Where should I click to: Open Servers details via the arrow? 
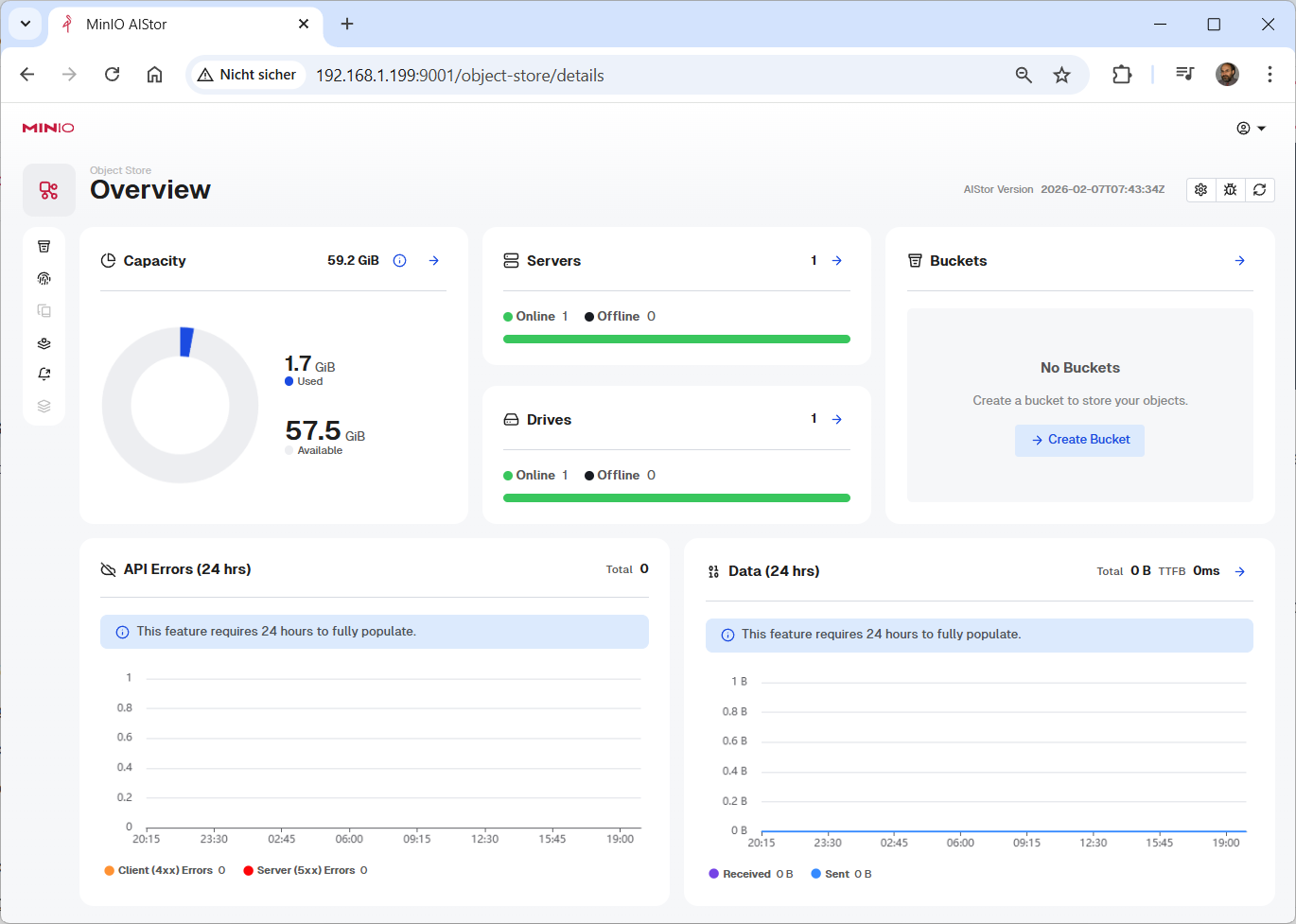click(837, 261)
